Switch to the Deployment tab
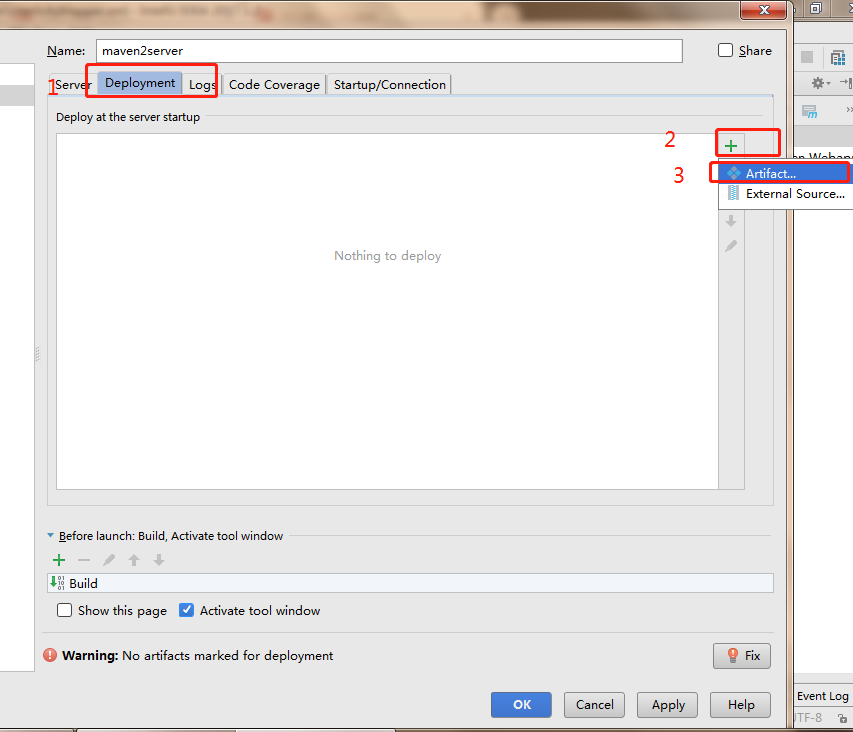Viewport: 853px width, 732px height. [140, 83]
